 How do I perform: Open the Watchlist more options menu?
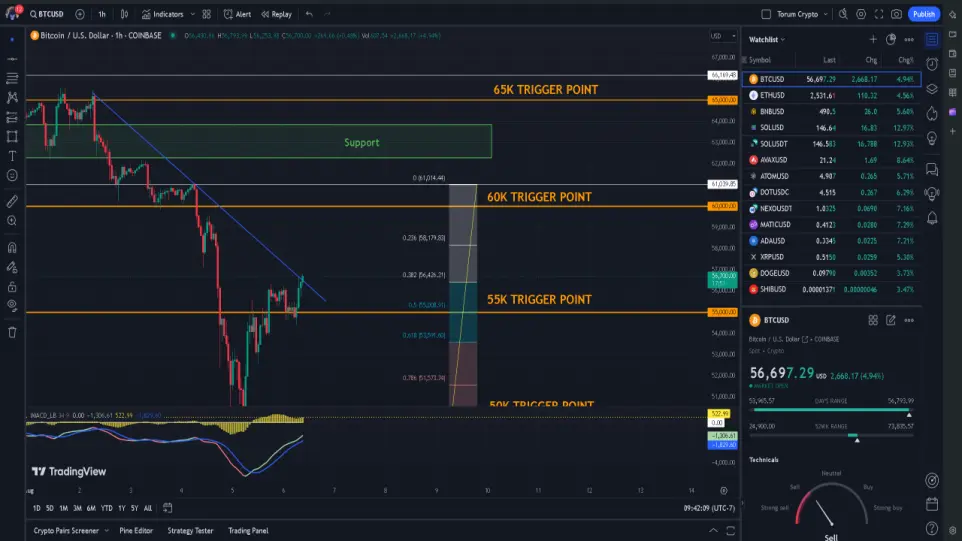(909, 39)
